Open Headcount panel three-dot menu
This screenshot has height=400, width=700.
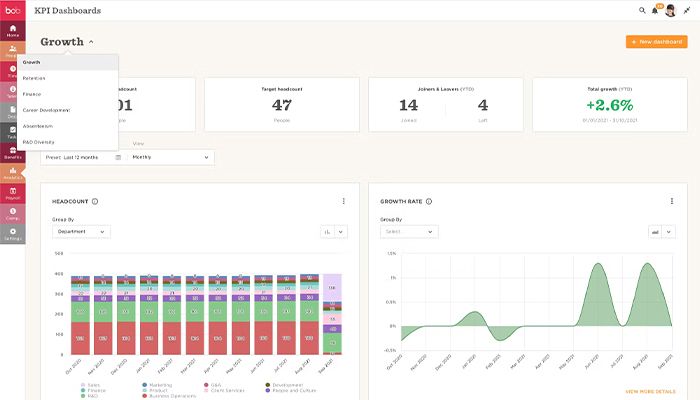[x=343, y=201]
